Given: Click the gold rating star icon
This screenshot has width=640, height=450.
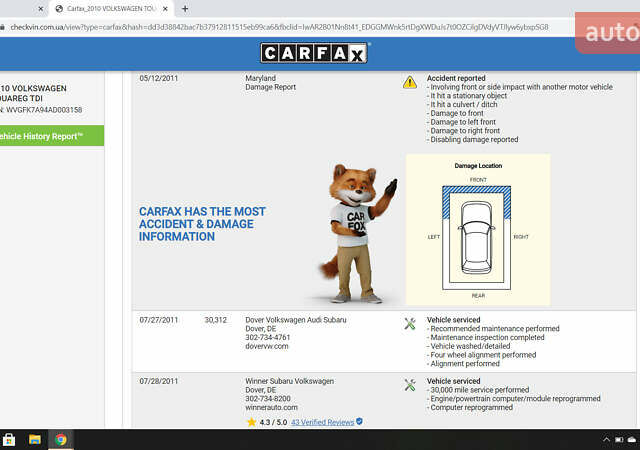Looking at the screenshot, I should tap(251, 422).
